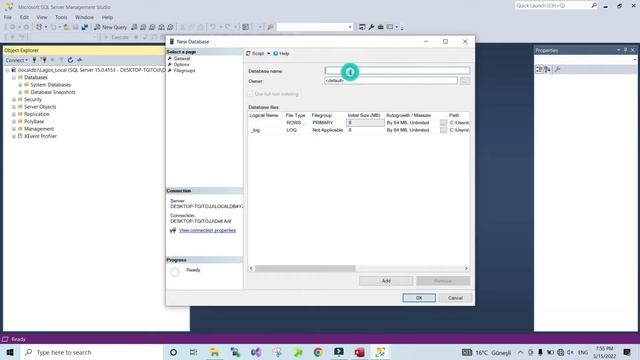640x360 pixels.
Task: Click the Property Pages wrench icon in Properties panel
Action: pyautogui.click(x=558, y=69)
